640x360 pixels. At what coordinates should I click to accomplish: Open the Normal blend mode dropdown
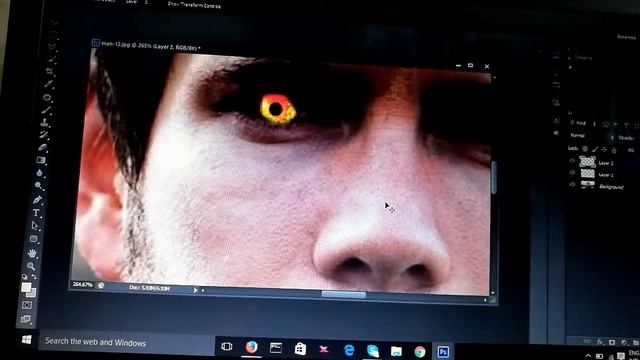592,136
